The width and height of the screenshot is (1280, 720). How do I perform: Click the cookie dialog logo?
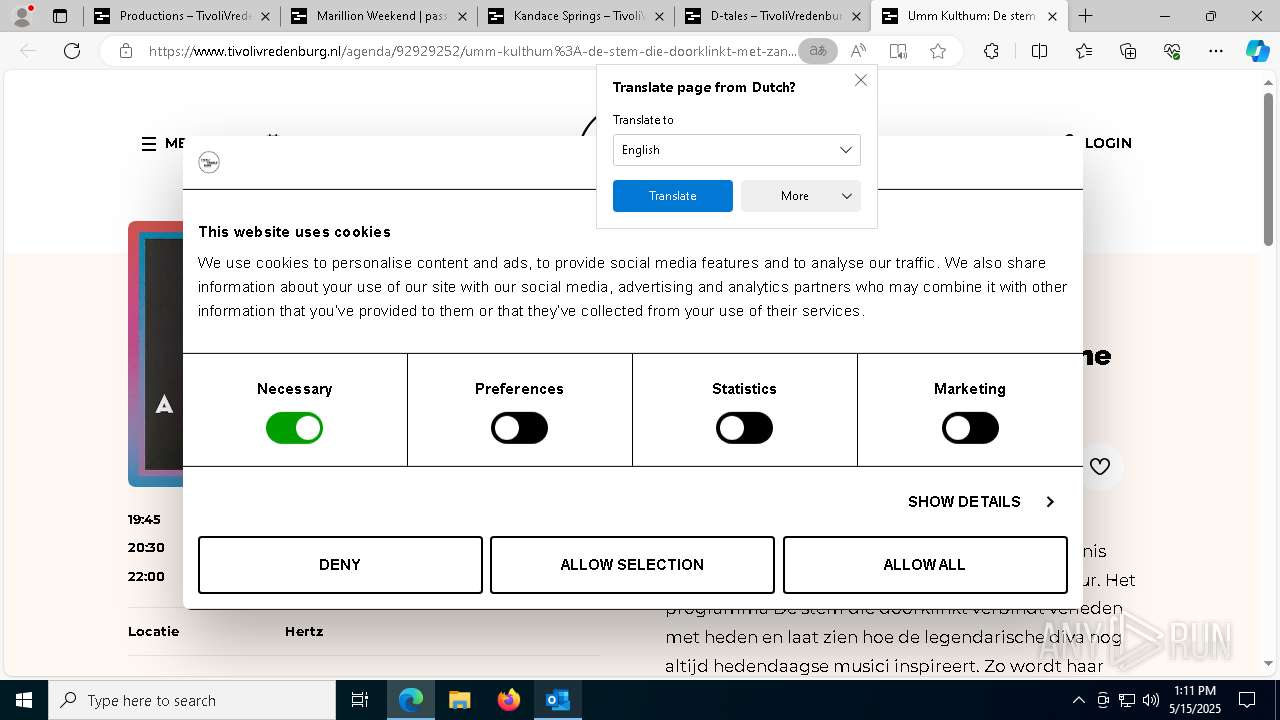coord(209,162)
